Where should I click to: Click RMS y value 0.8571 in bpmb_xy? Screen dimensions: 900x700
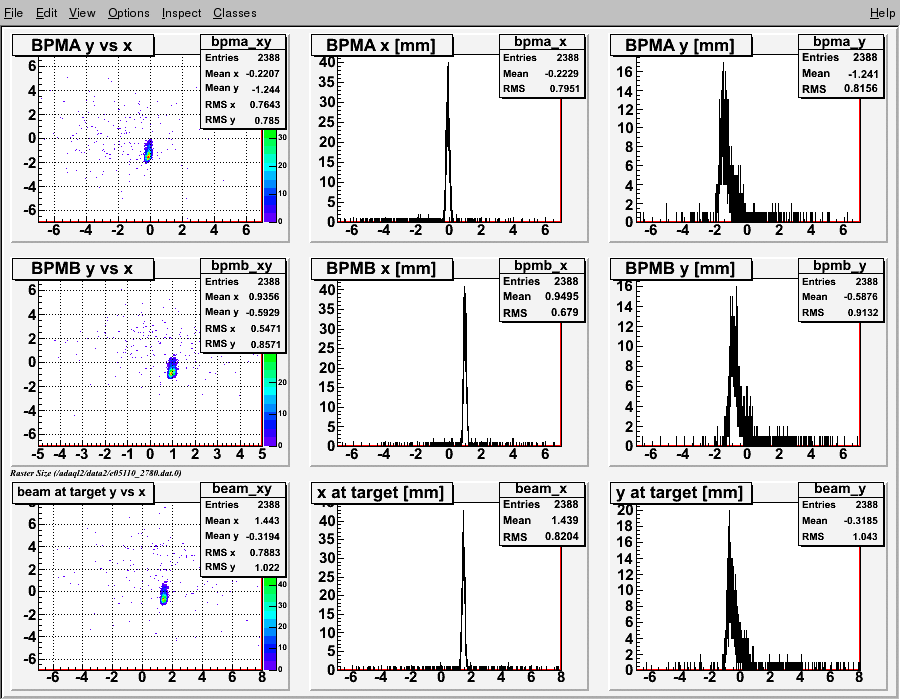265,344
